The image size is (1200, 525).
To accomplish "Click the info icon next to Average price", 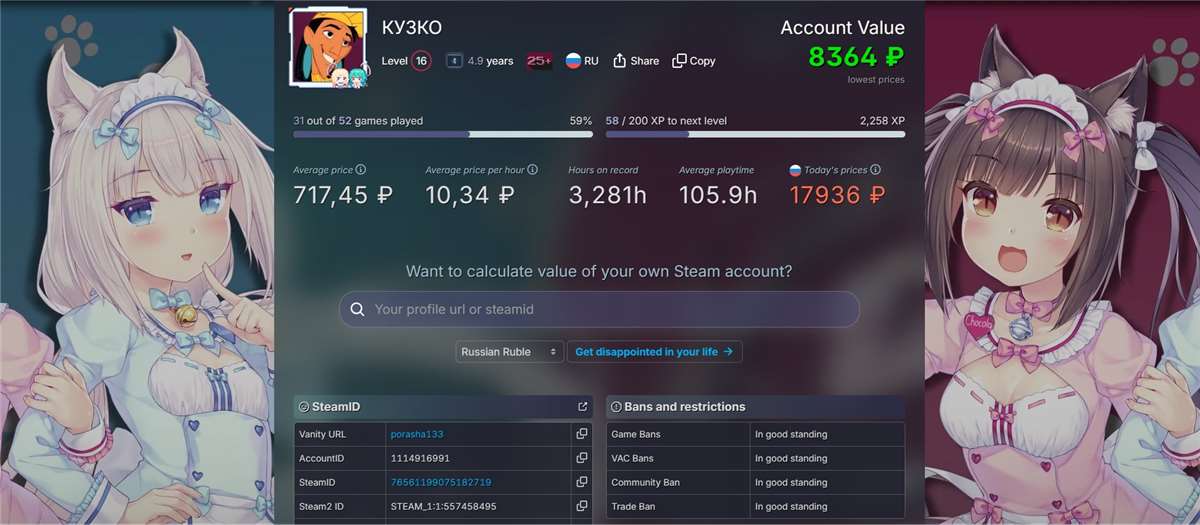I will pyautogui.click(x=361, y=170).
